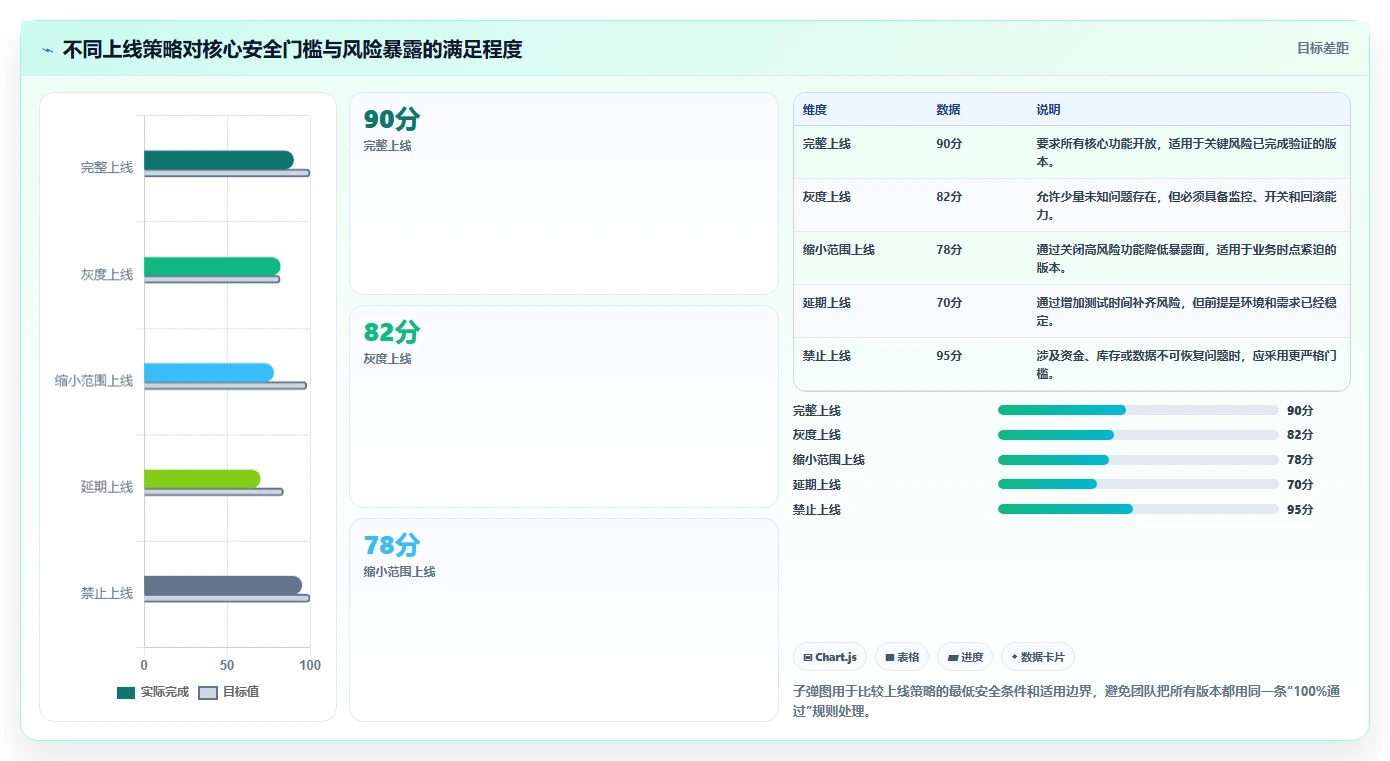Click 灰度上线 cell in the table
The height and width of the screenshot is (761, 1390).
[827, 197]
